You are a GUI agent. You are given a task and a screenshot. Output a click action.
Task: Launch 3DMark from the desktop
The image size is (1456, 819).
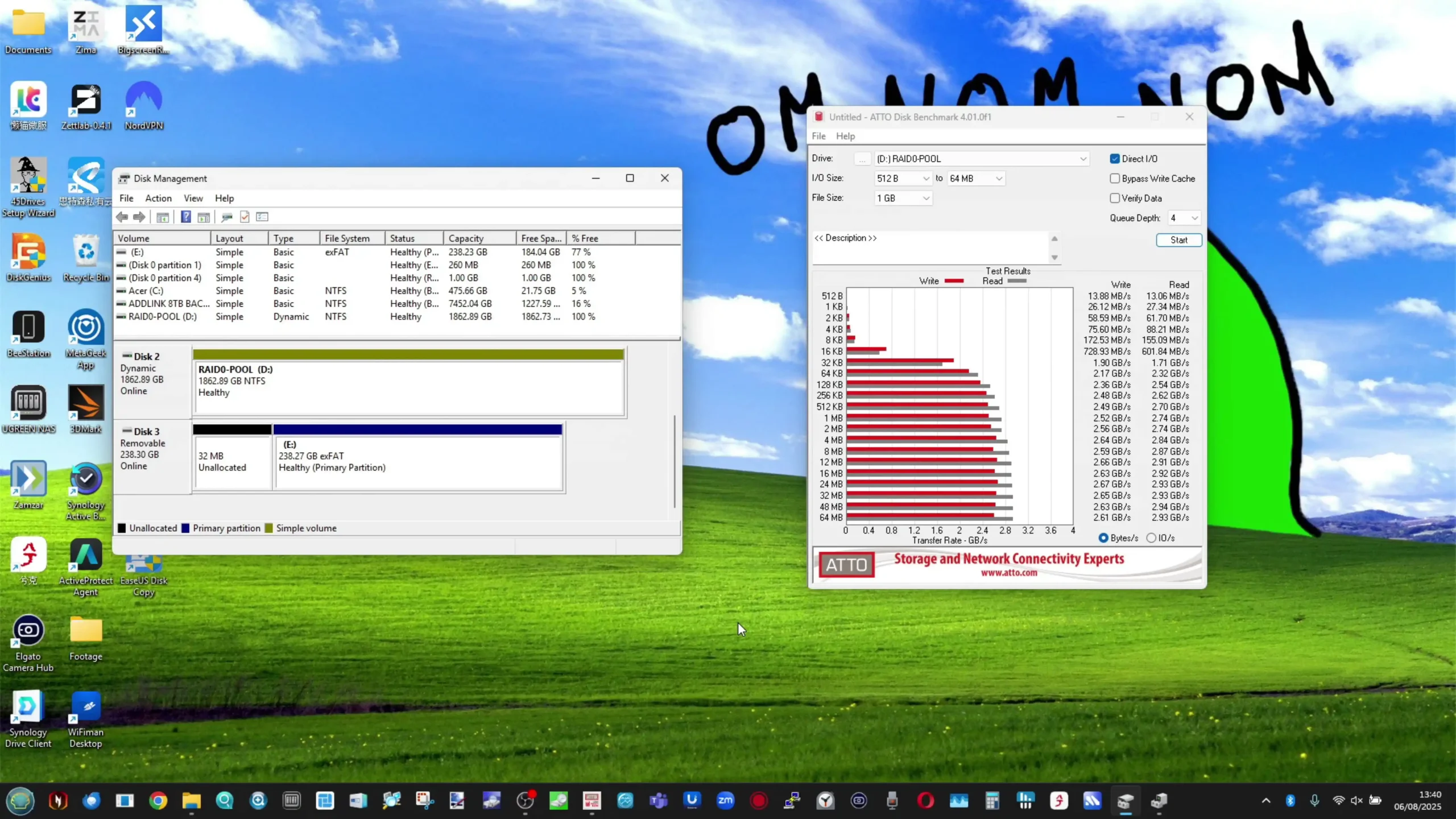coord(86,409)
